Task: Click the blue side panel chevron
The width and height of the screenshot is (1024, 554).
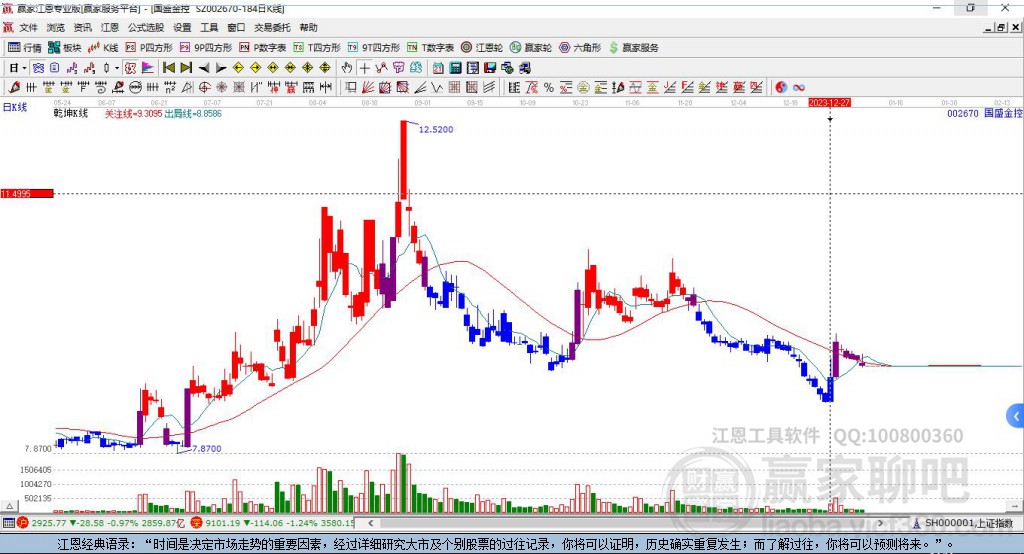Action: click(1016, 416)
